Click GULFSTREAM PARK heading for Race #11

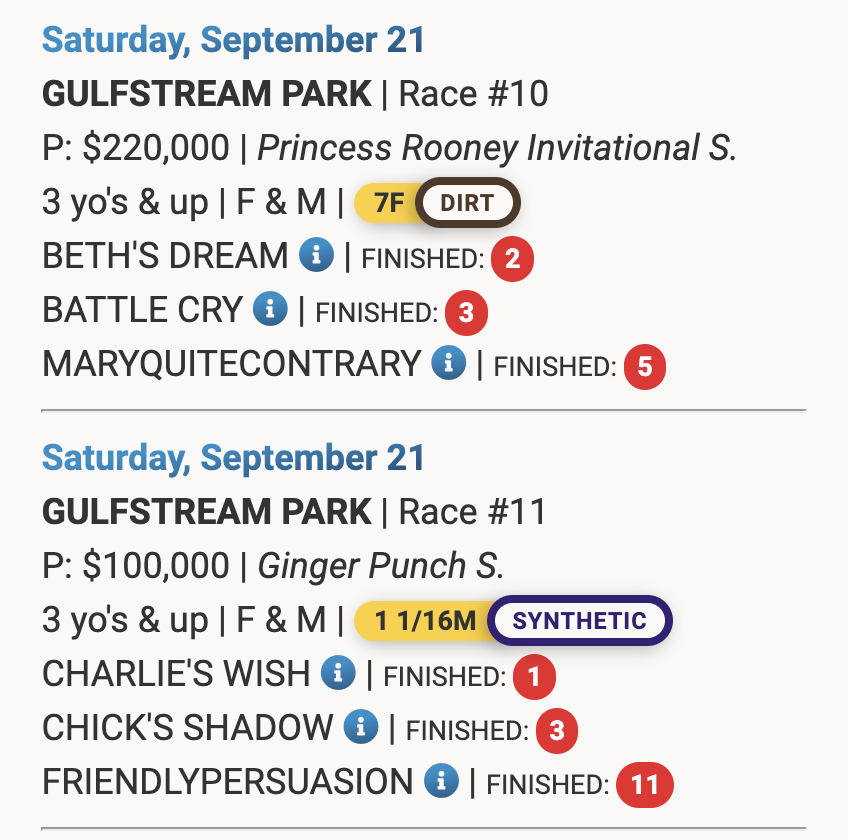coord(207,512)
